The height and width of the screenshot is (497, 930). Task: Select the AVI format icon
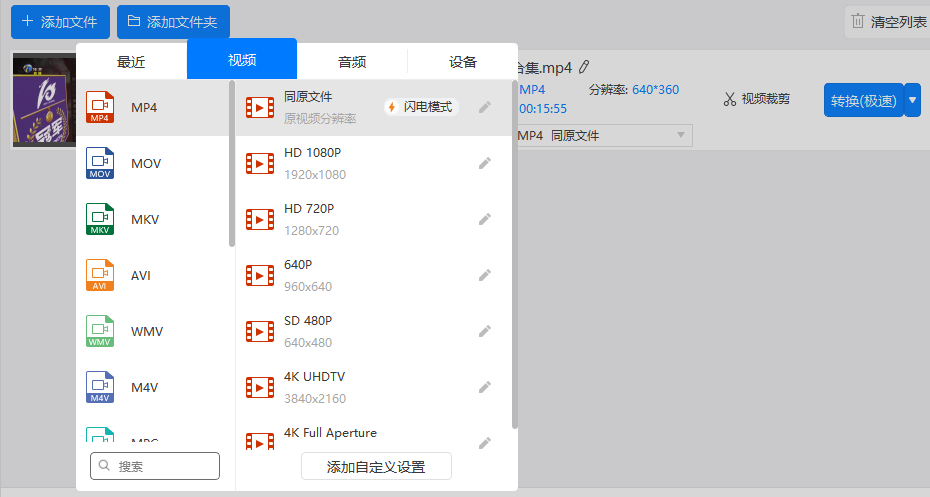(100, 275)
